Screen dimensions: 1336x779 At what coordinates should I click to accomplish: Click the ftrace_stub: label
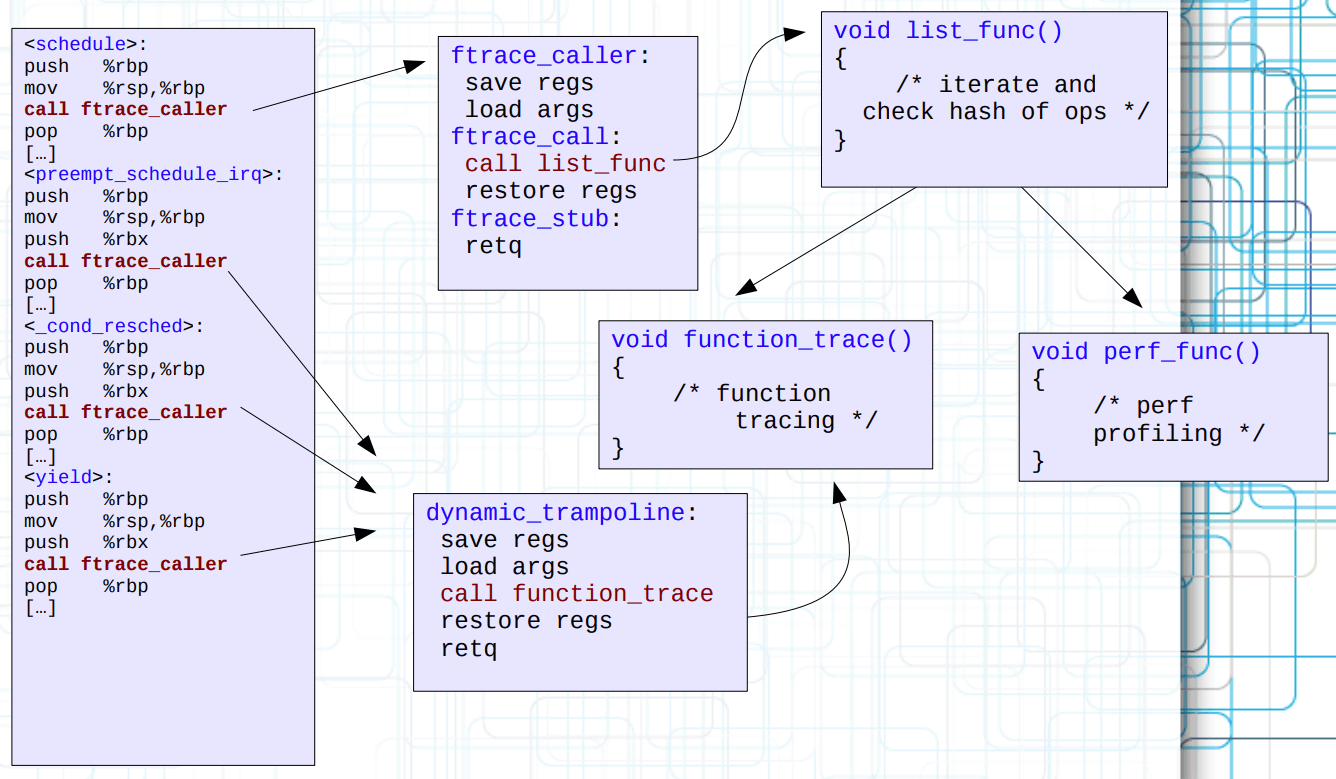coord(536,218)
